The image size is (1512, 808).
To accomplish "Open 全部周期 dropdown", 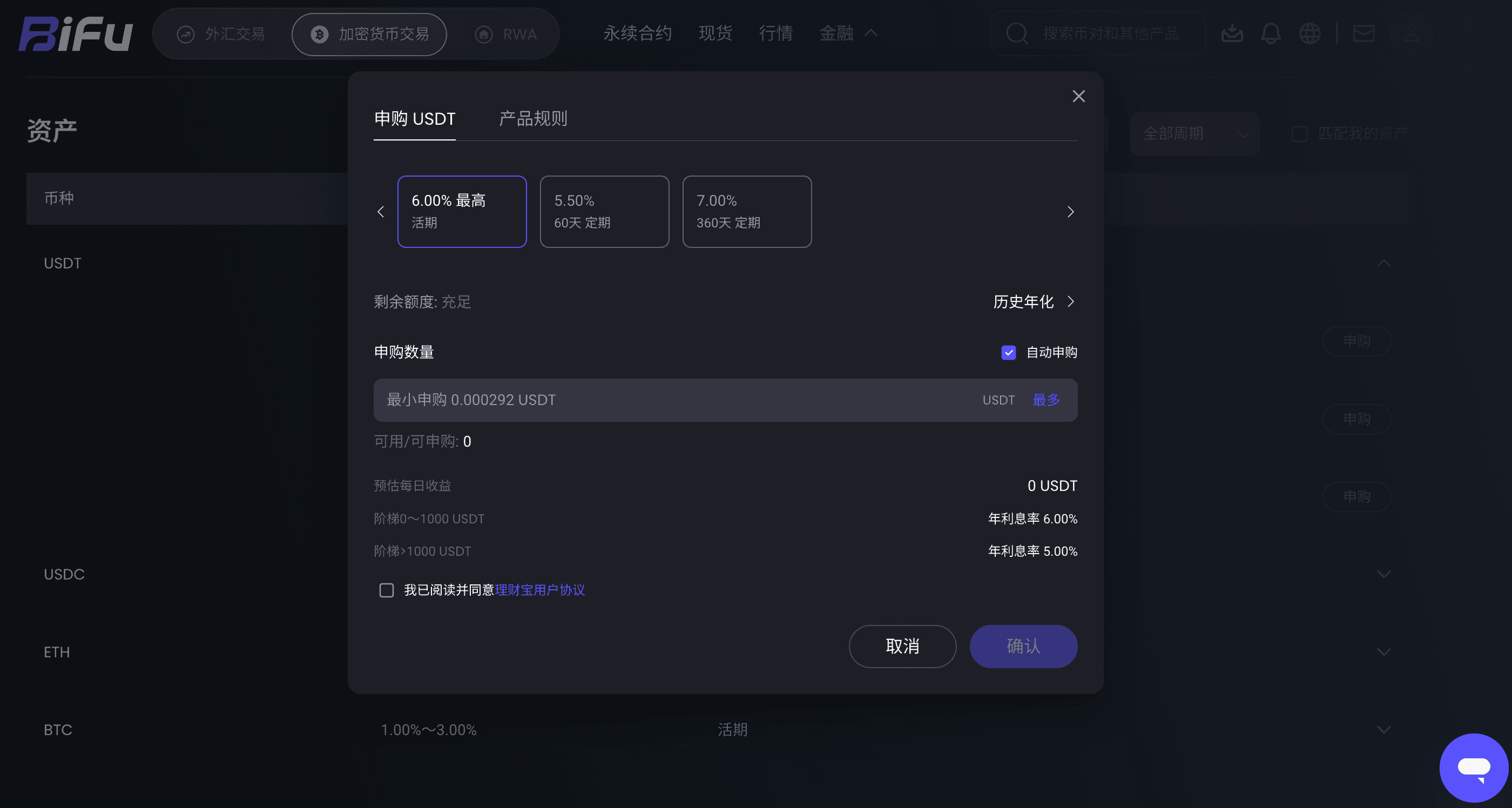I will click(1194, 134).
